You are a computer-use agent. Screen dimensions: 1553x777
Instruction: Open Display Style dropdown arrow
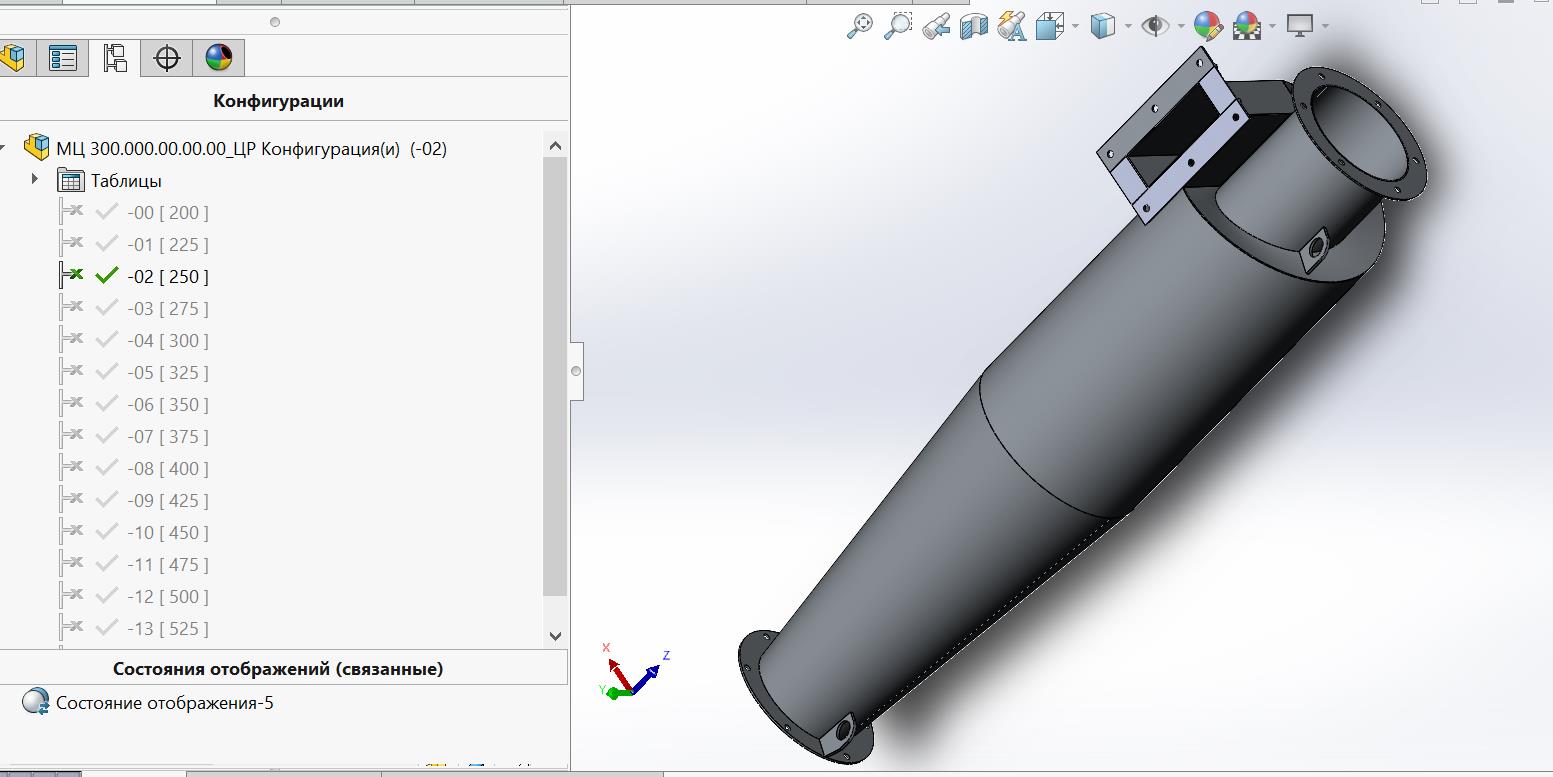(1128, 26)
